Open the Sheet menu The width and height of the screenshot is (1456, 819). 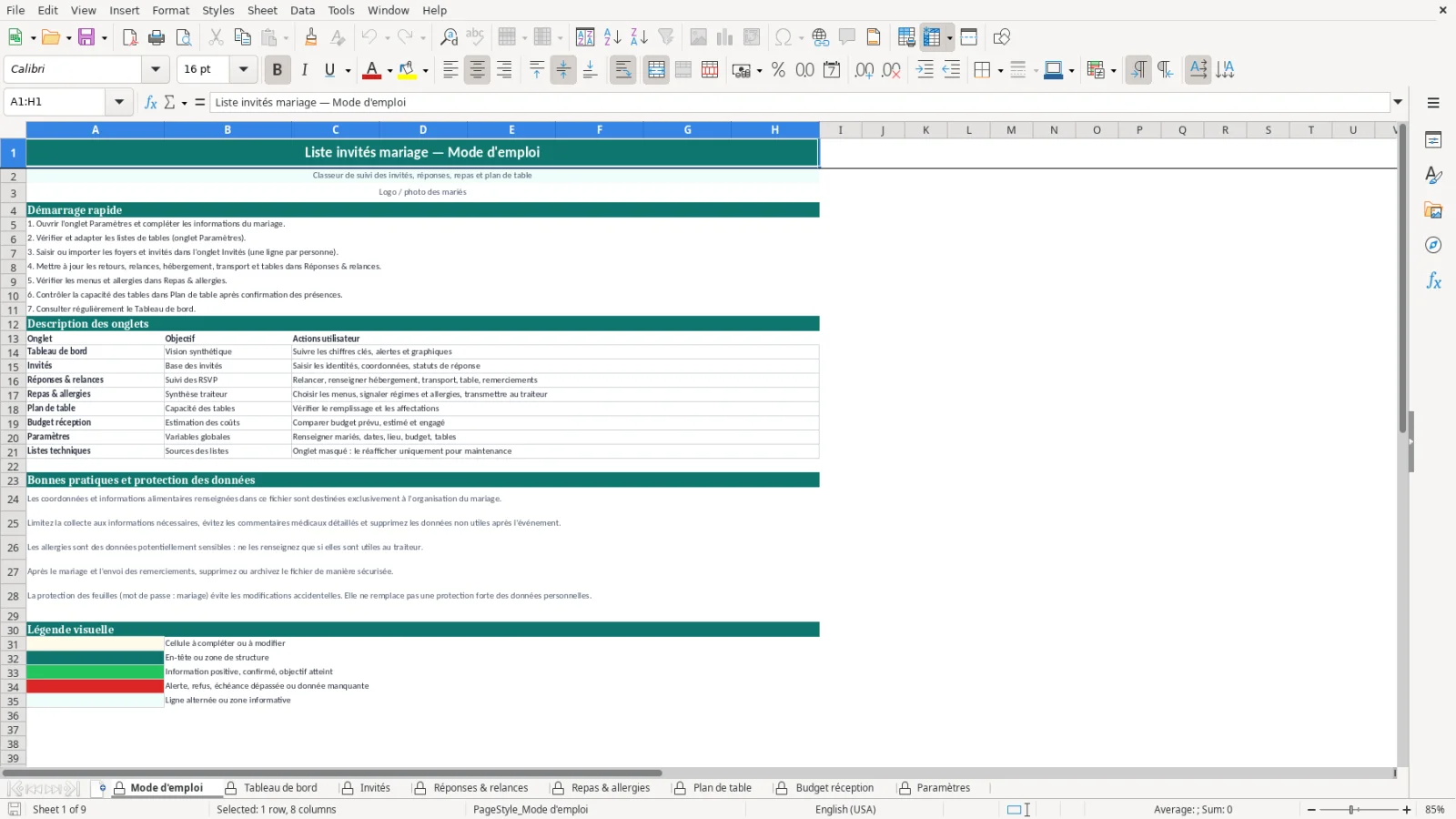(x=262, y=10)
